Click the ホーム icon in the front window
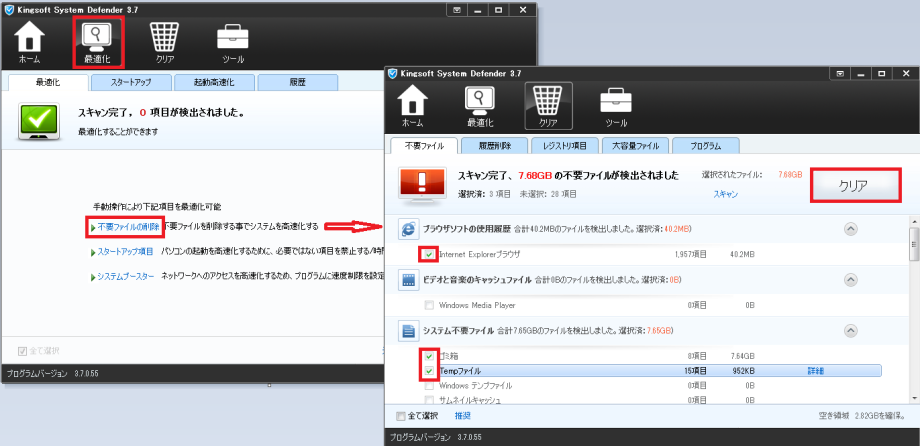Screen dimensions: 920x446 (412, 107)
